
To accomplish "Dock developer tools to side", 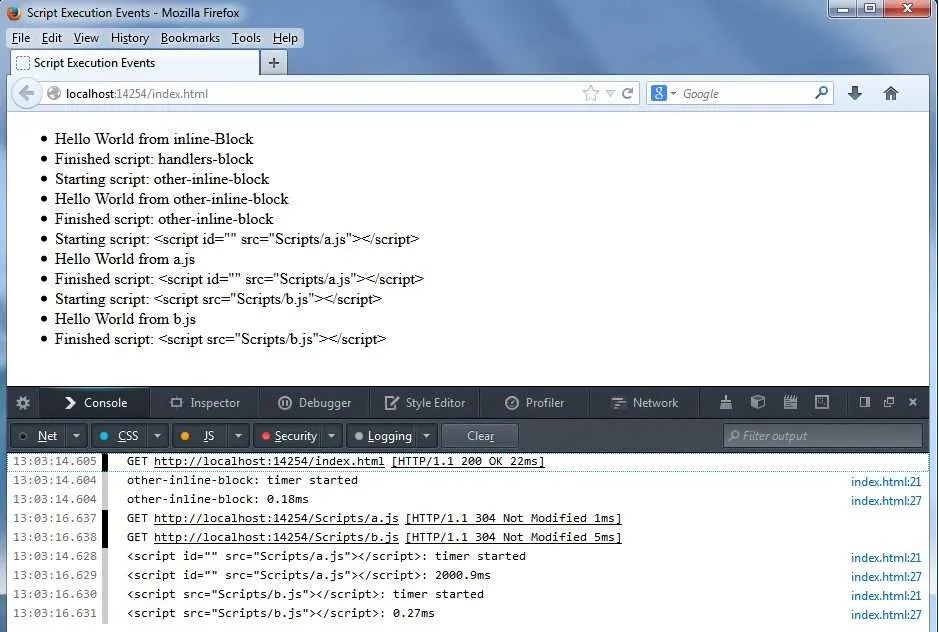I will tap(864, 402).
